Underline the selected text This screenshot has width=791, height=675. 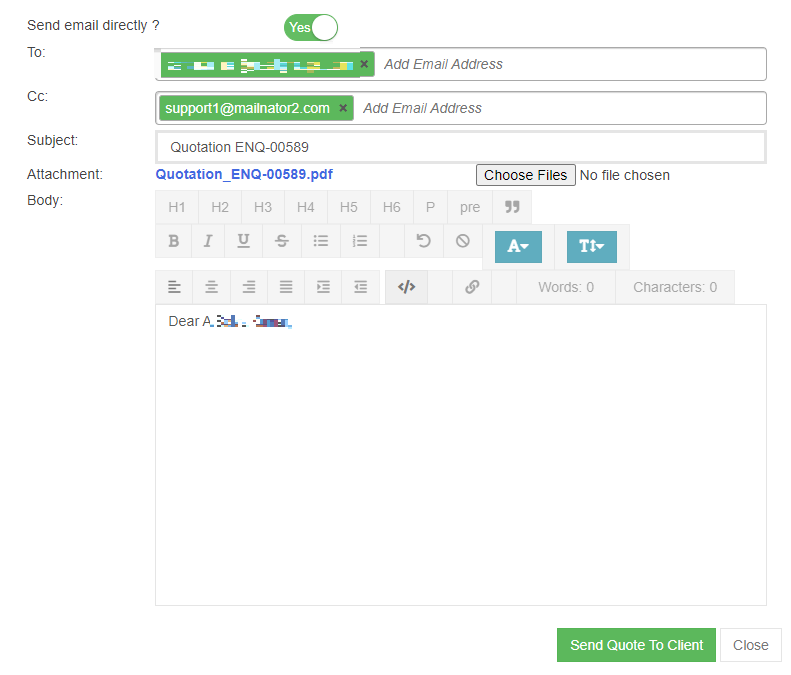(x=243, y=241)
